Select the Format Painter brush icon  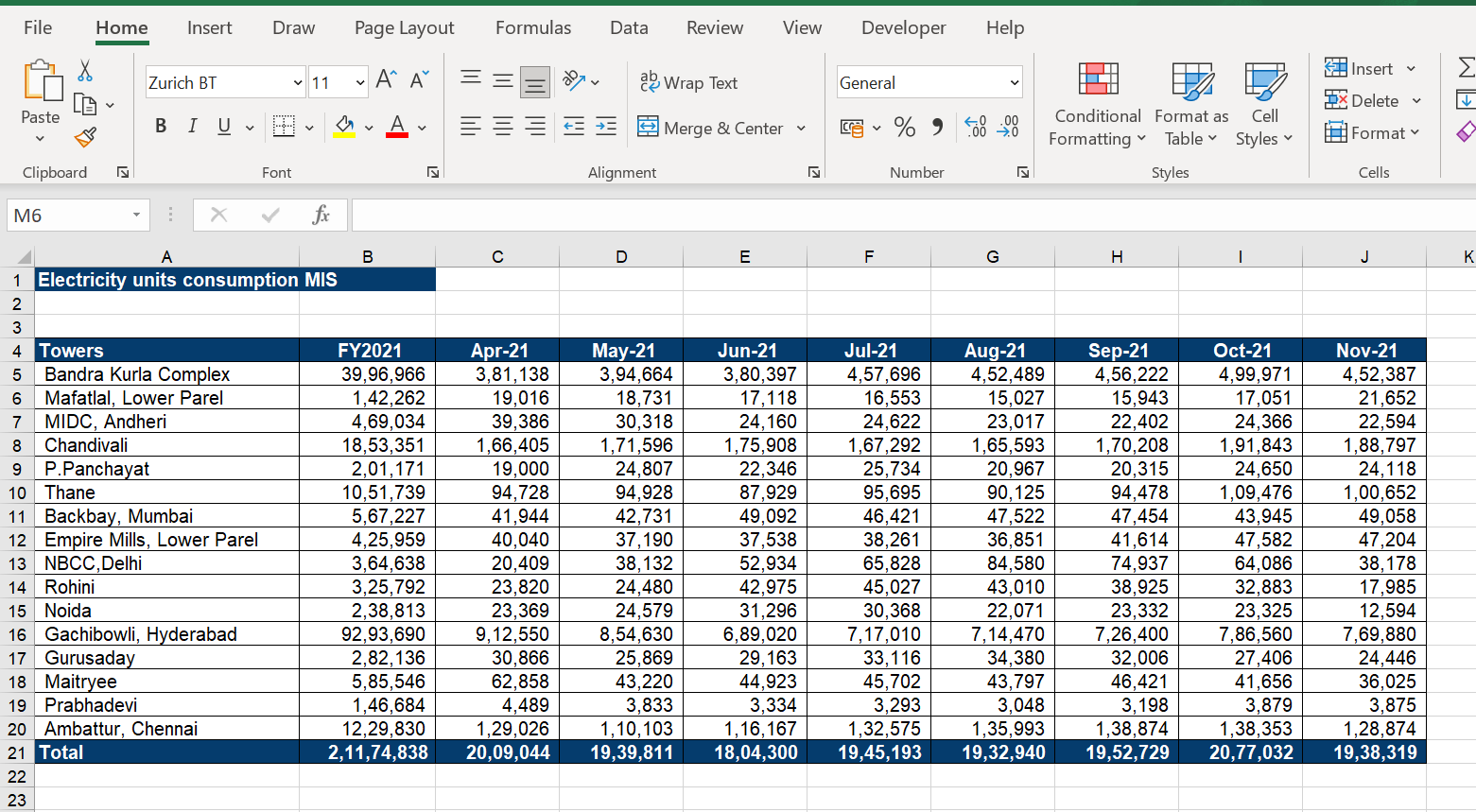click(x=85, y=138)
